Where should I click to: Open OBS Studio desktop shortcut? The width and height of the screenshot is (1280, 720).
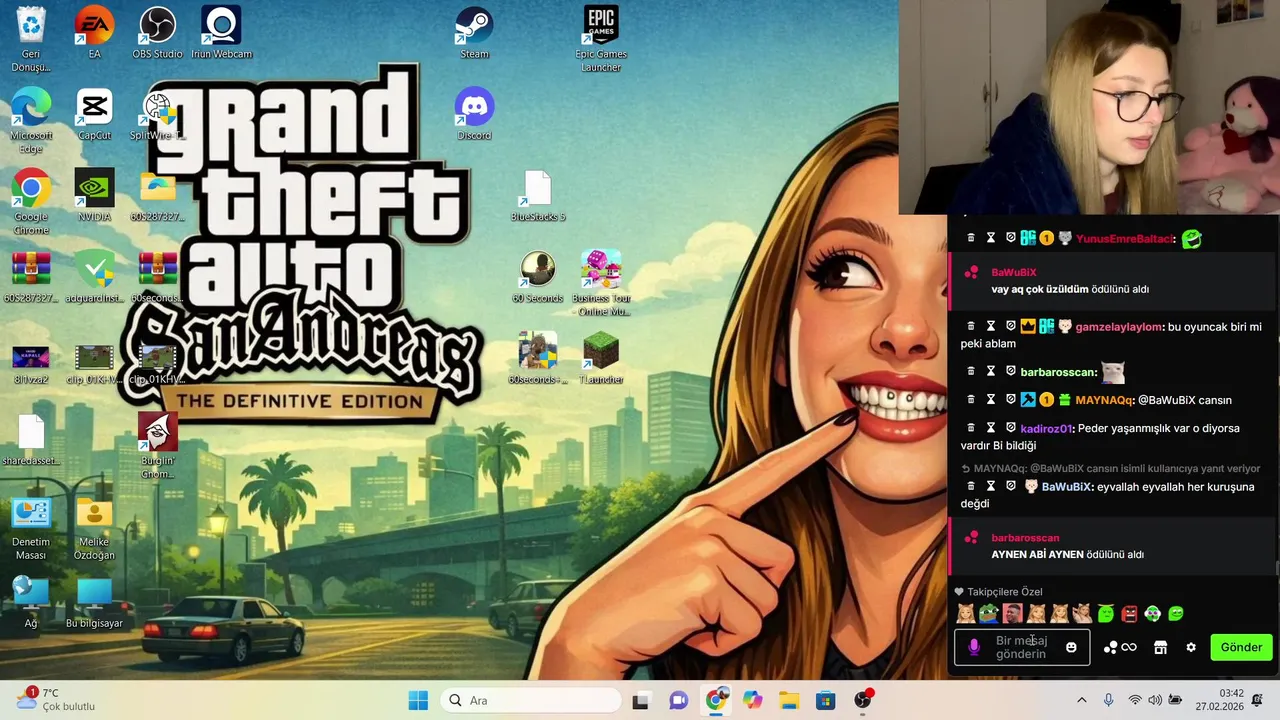[x=157, y=32]
